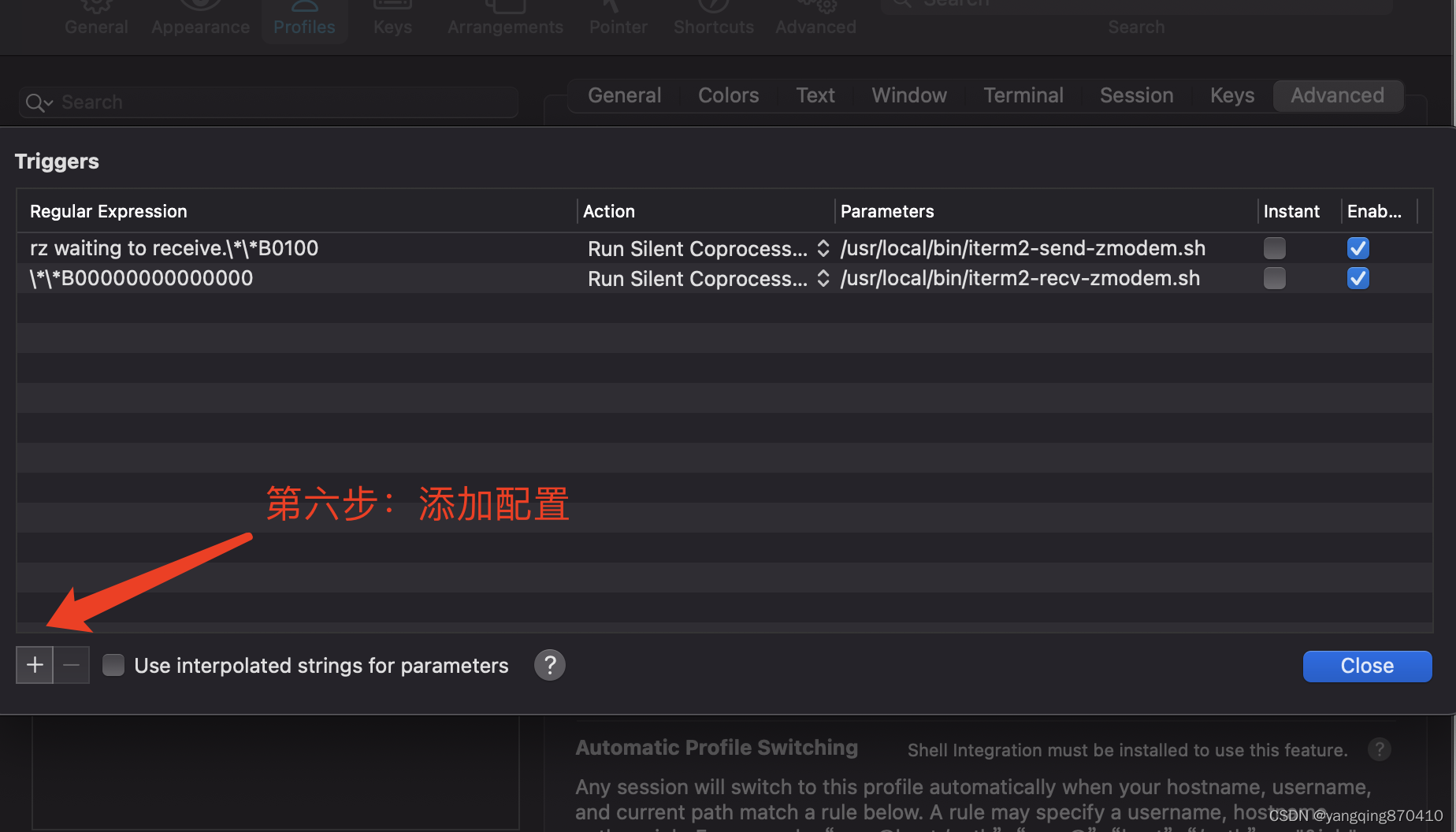Enable Use interpolated strings for parameters
The width and height of the screenshot is (1456, 832).
point(113,665)
